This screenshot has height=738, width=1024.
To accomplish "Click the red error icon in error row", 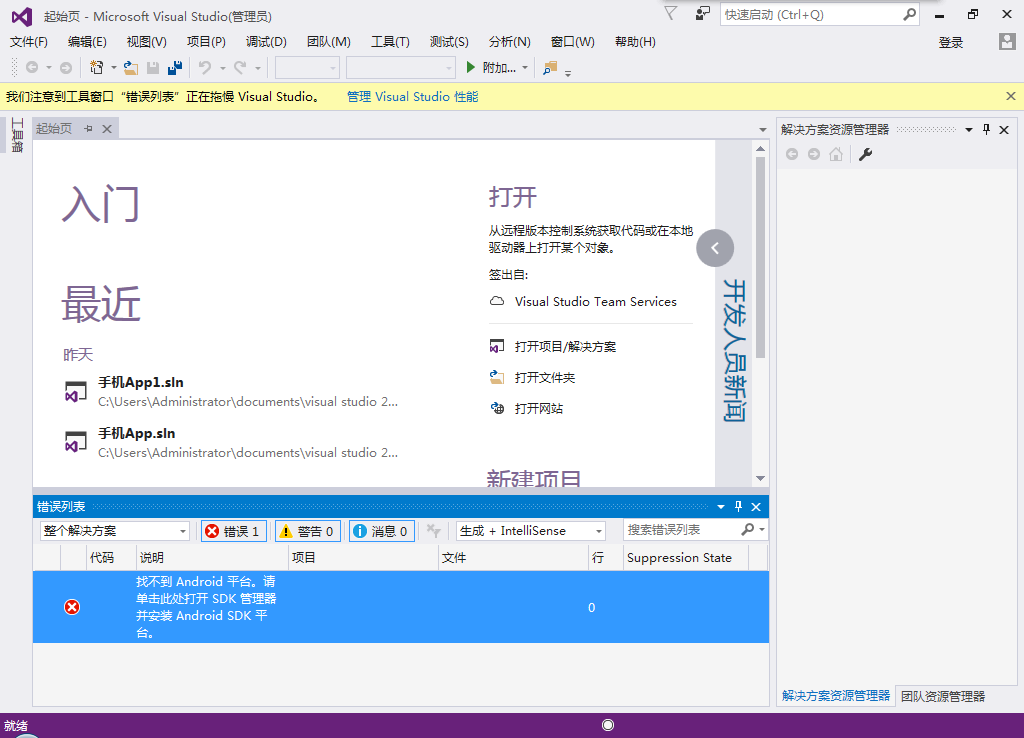I will coord(72,607).
